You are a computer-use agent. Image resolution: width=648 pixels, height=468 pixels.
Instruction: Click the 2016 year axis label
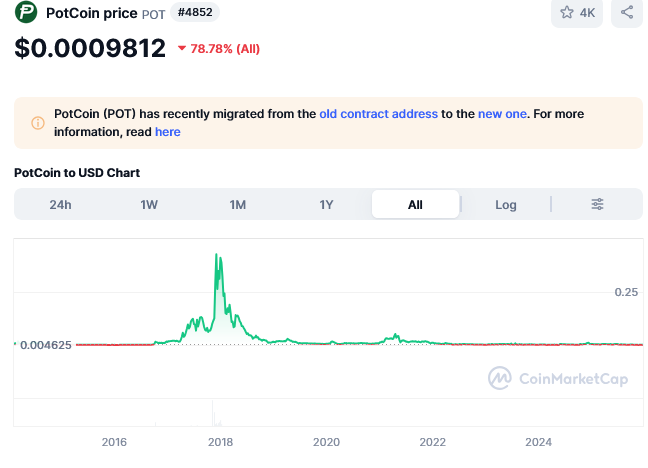tap(114, 442)
